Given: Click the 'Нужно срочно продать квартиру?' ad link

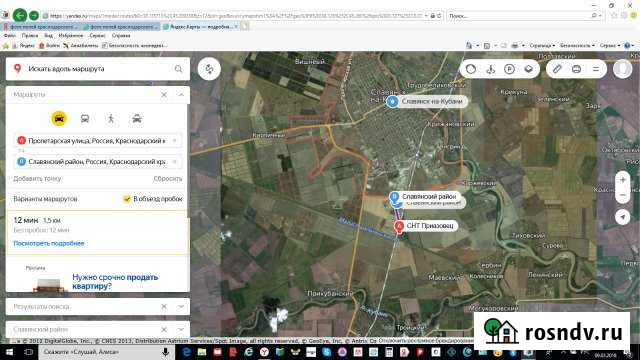Looking at the screenshot, I should pyautogui.click(x=115, y=282).
